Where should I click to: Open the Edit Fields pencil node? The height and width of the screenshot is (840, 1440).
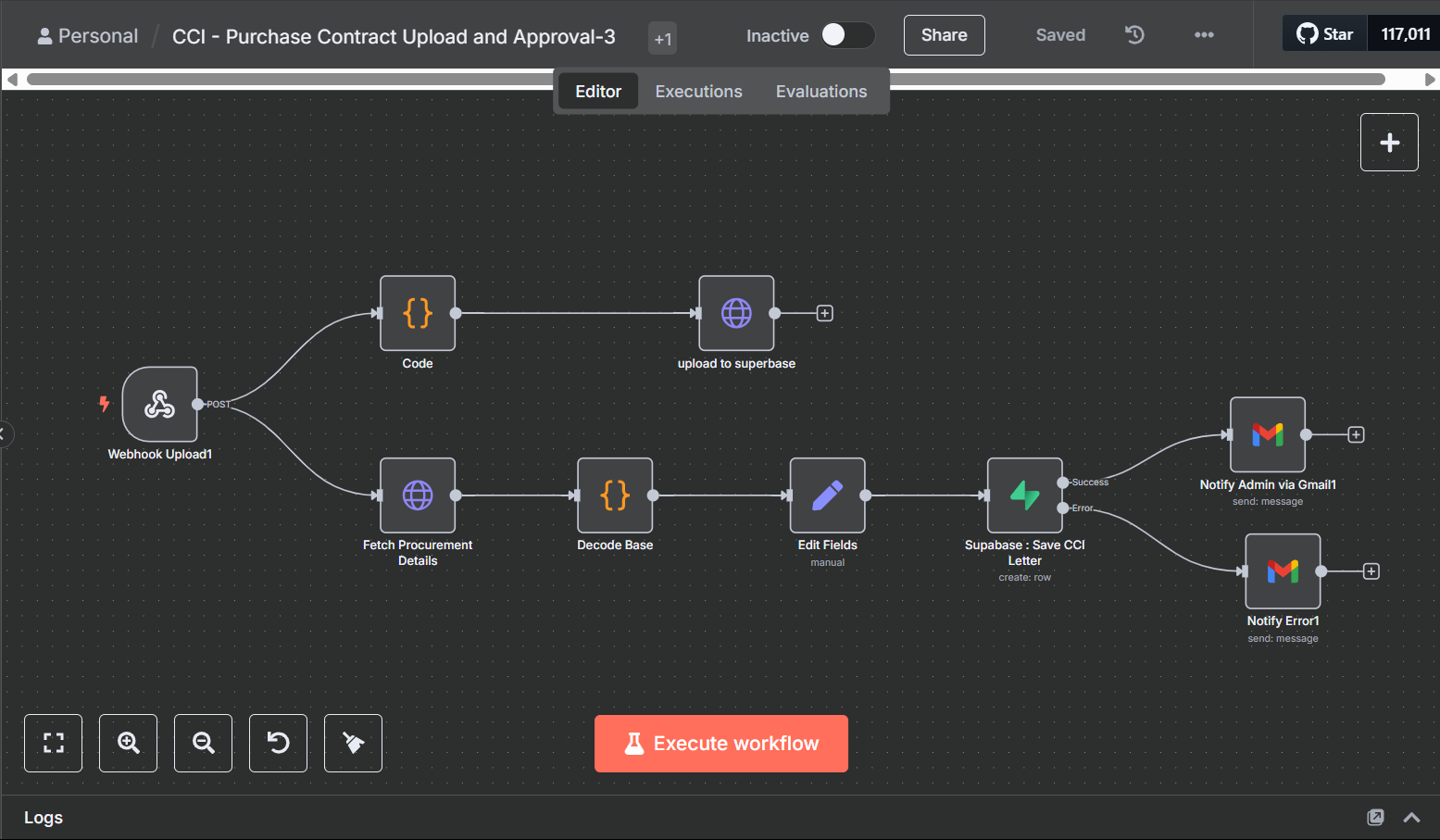[x=827, y=495]
